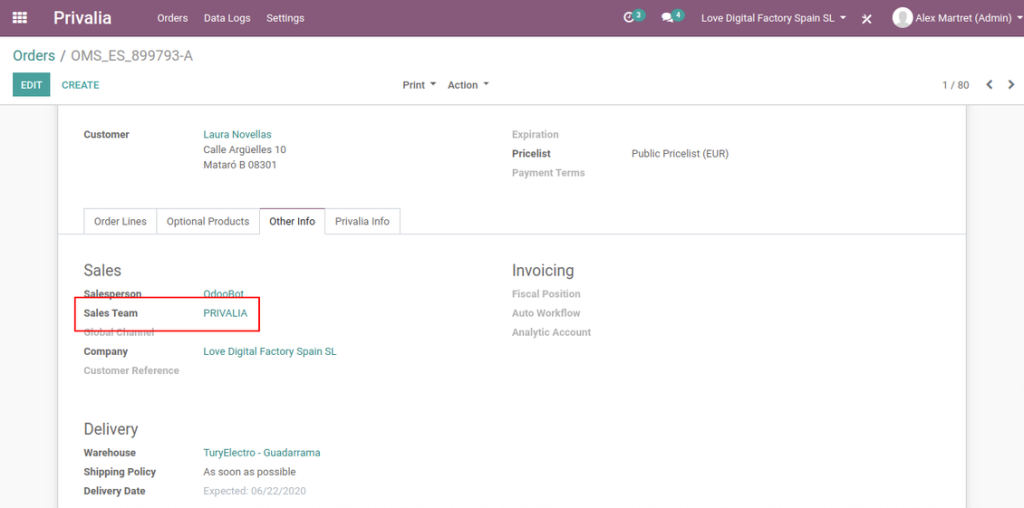Click the address line Calle Argüelles 10
1024x508 pixels.
(244, 150)
